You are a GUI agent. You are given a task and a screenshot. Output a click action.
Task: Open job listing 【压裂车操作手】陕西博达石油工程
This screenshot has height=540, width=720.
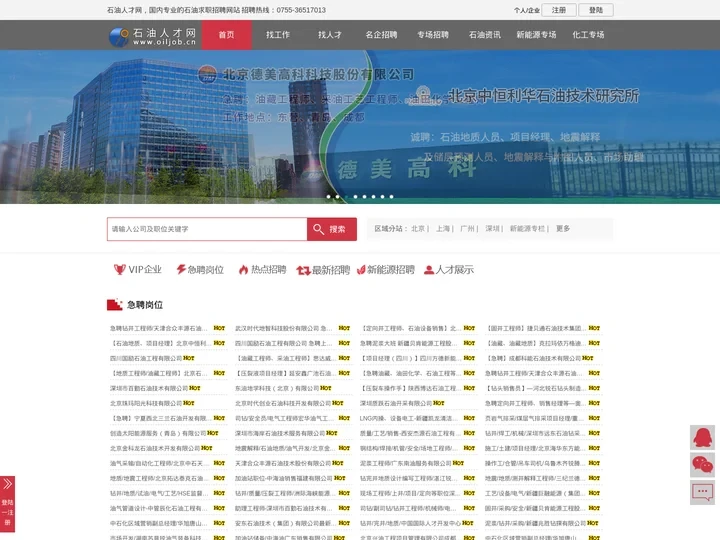[411, 388]
